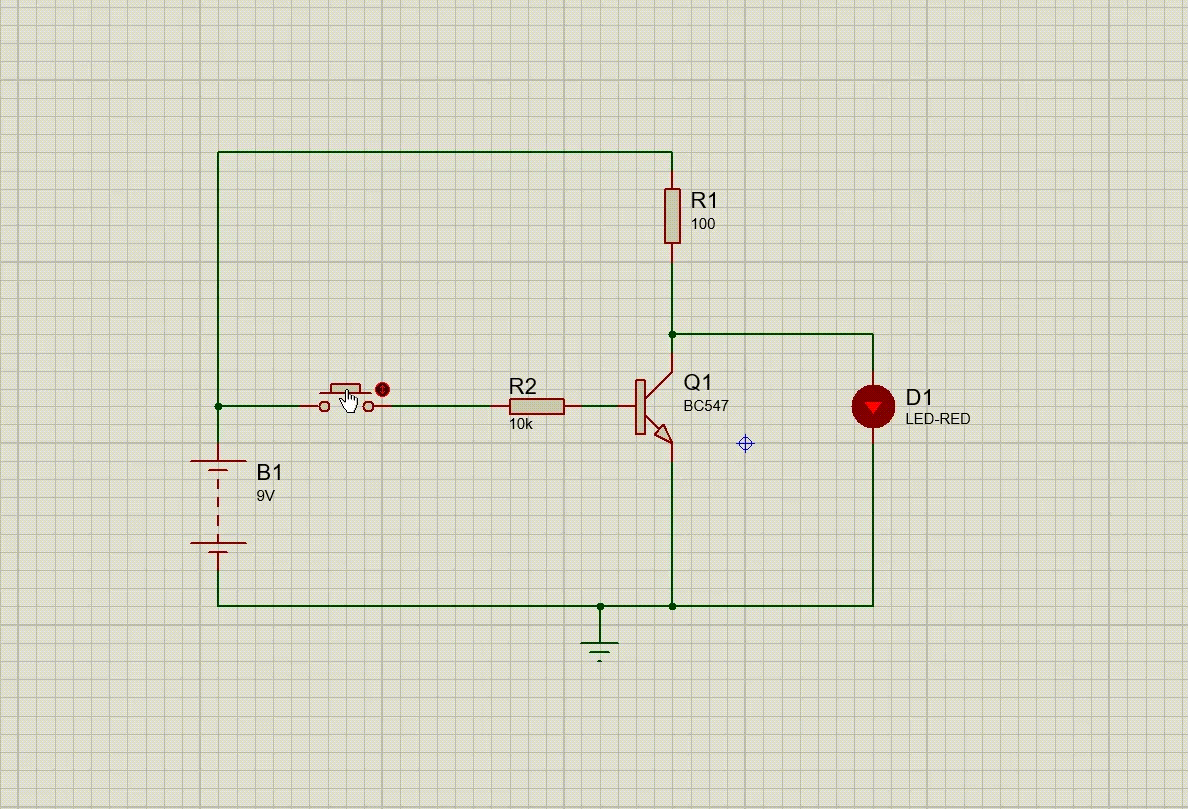1188x809 pixels.
Task: Click the battery's lower cell symbol
Action: point(217,542)
